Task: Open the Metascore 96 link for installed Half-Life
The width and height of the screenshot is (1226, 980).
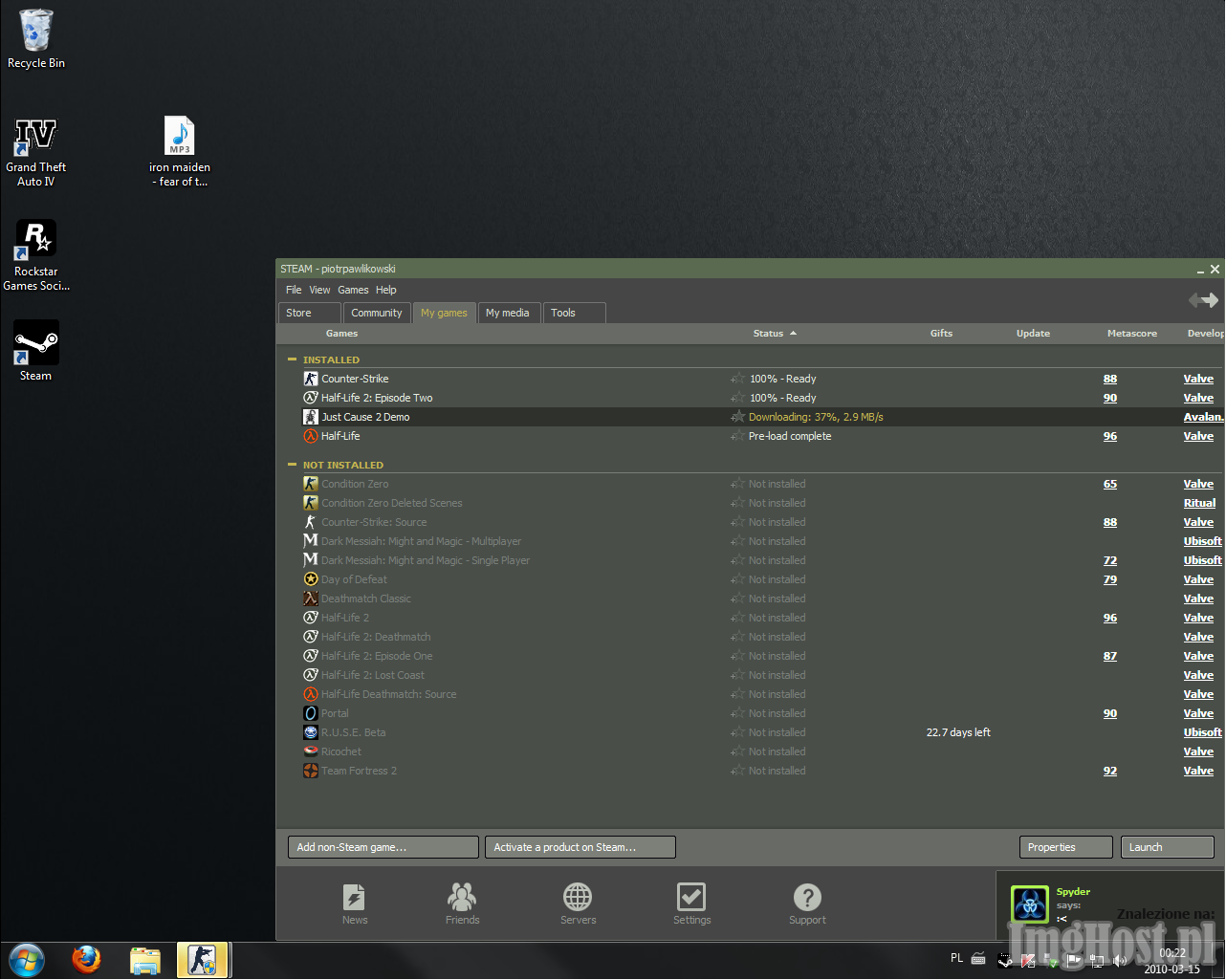Action: 1110,436
